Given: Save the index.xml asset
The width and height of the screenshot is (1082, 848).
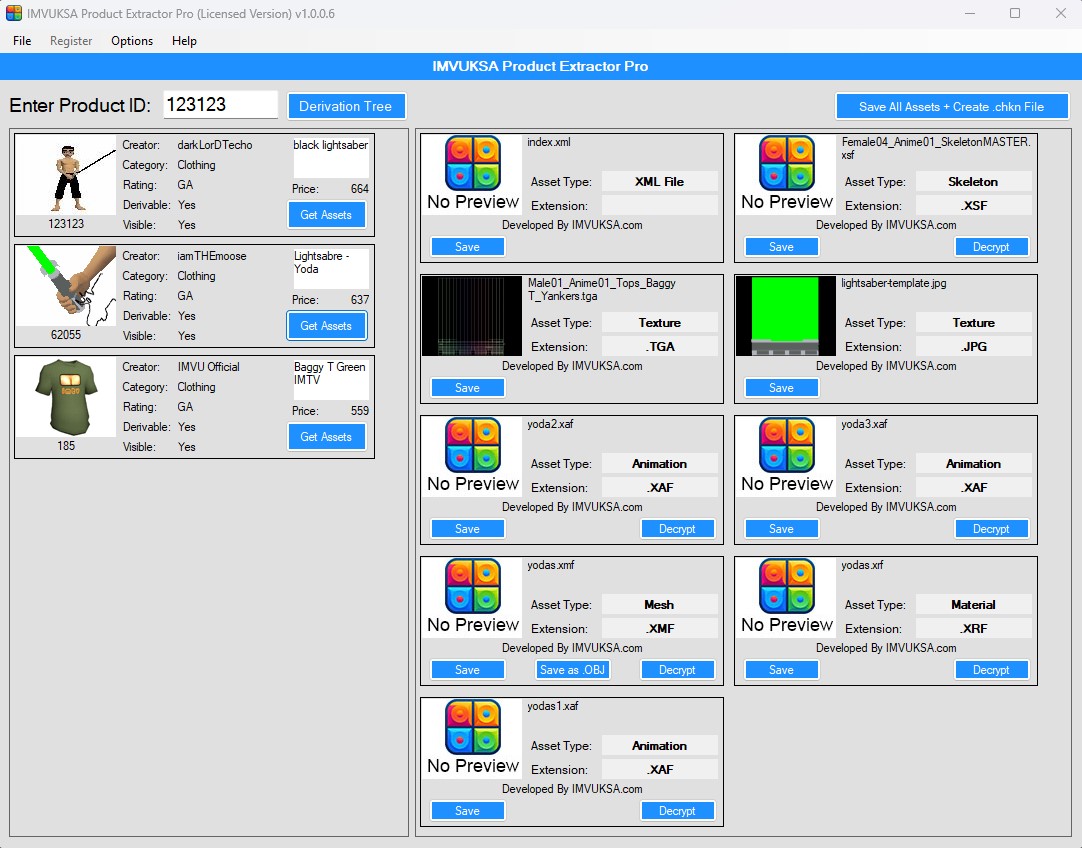Looking at the screenshot, I should point(467,247).
